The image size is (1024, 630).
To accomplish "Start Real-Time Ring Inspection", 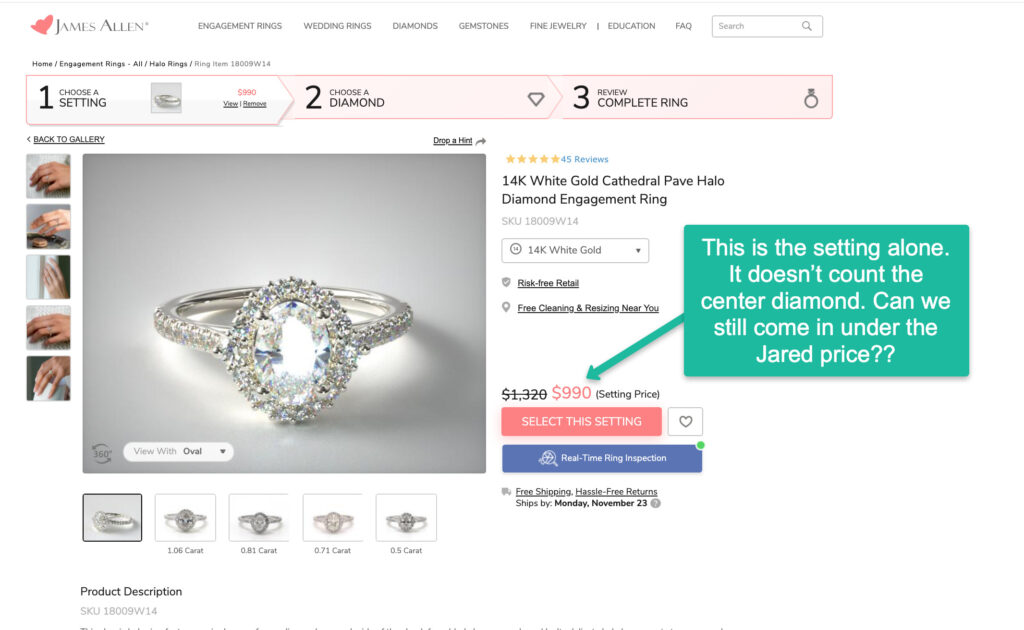I will coord(602,458).
